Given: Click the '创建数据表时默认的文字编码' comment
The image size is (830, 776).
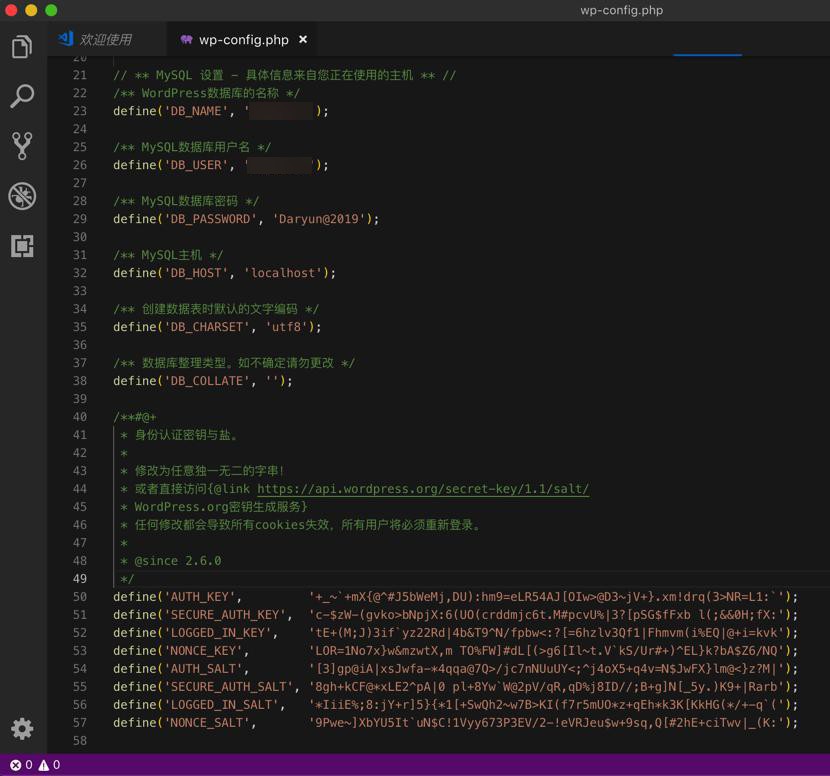Looking at the screenshot, I should 216,309.
